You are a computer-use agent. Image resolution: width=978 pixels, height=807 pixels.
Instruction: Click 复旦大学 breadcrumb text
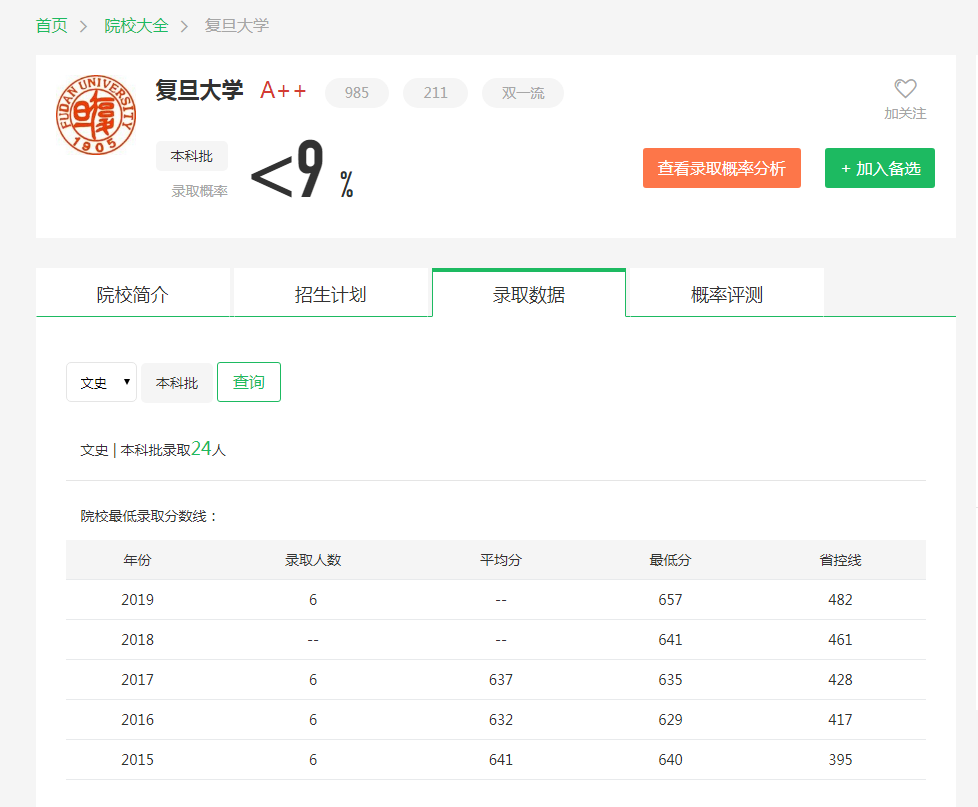(x=237, y=26)
